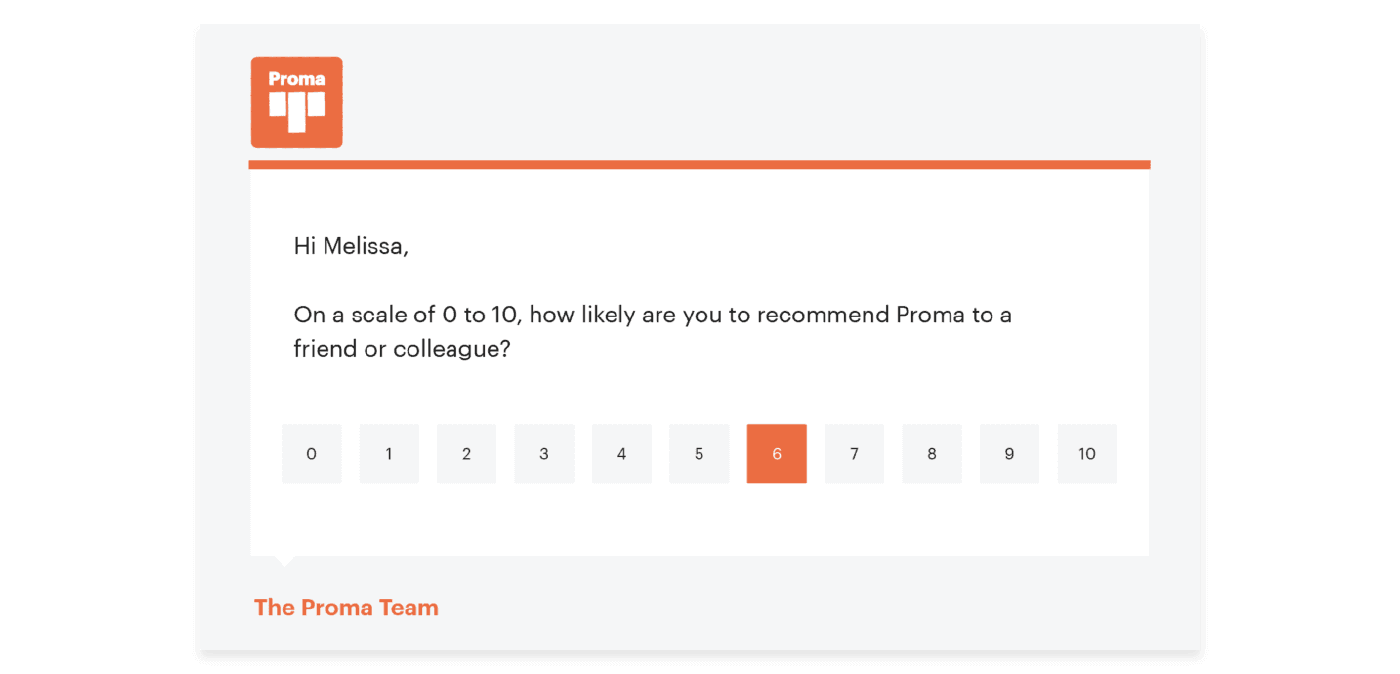Select rating 1 on the survey scale
The height and width of the screenshot is (674, 1400).
point(389,453)
